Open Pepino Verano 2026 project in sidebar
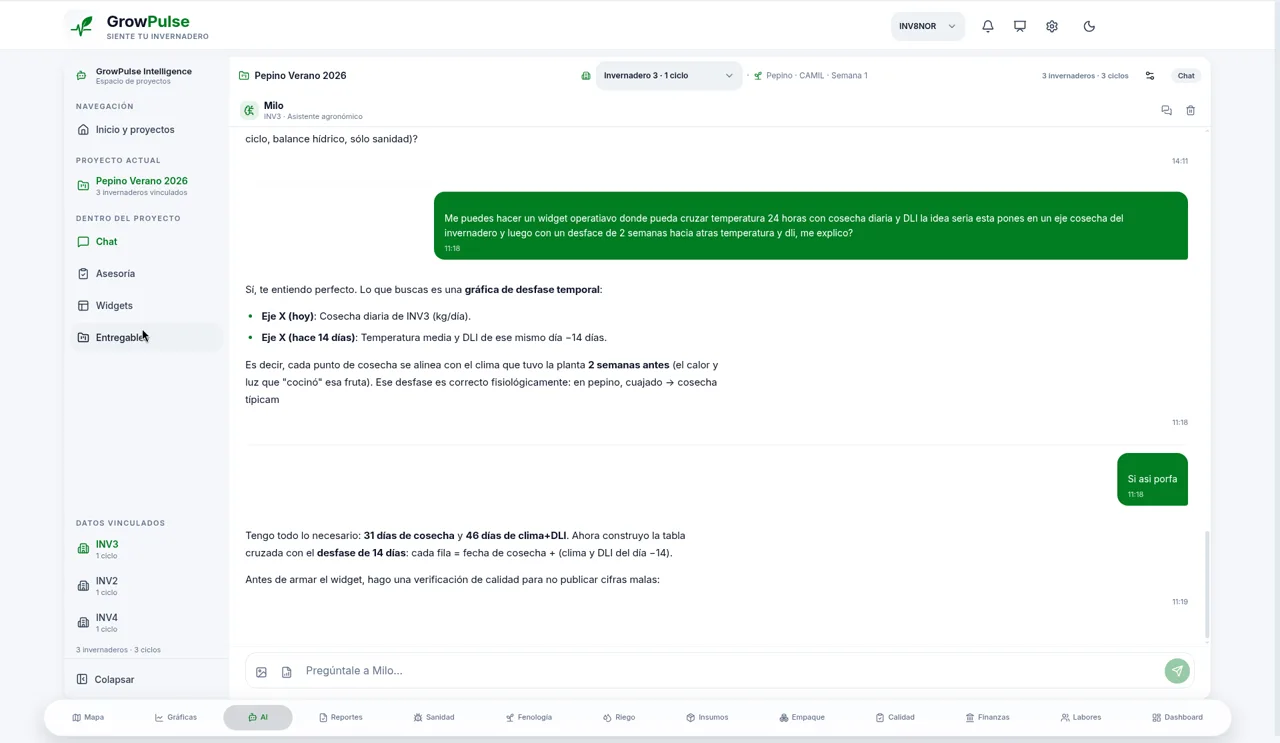The width and height of the screenshot is (1280, 743). pyautogui.click(x=145, y=185)
